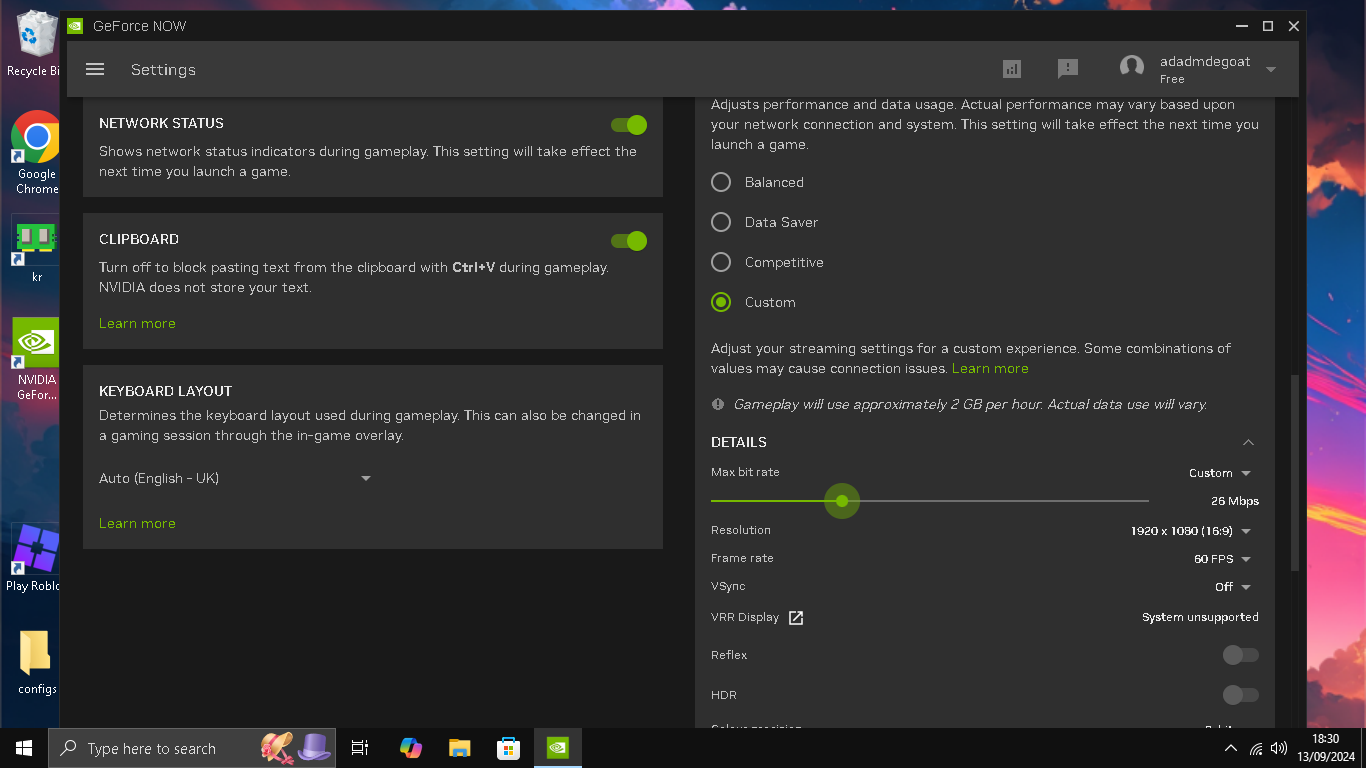Open the Max bit rate Custom dropdown

click(1220, 473)
